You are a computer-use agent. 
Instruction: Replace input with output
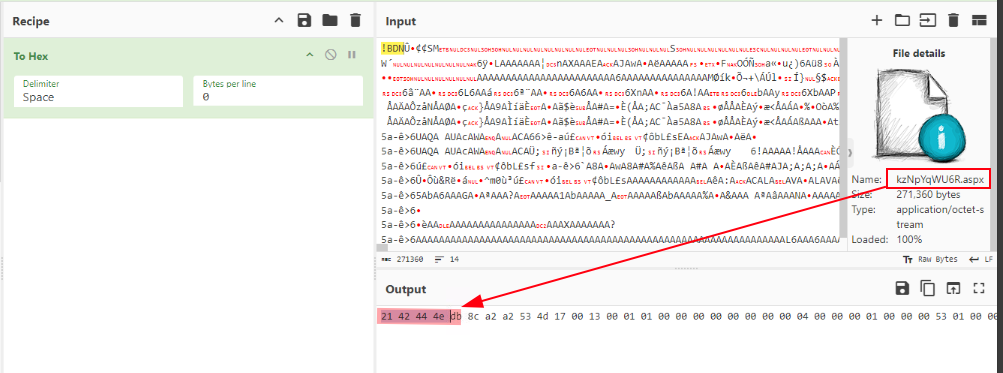pos(953,289)
